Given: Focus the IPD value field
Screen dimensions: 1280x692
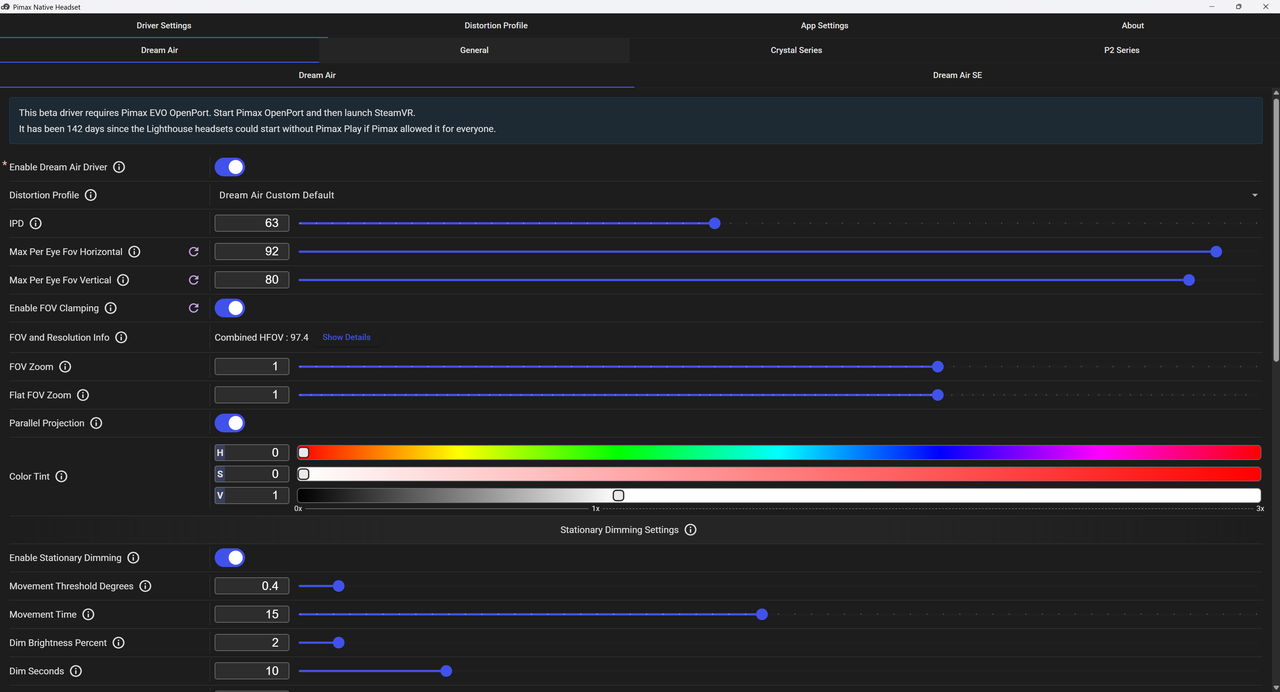Looking at the screenshot, I should point(252,223).
